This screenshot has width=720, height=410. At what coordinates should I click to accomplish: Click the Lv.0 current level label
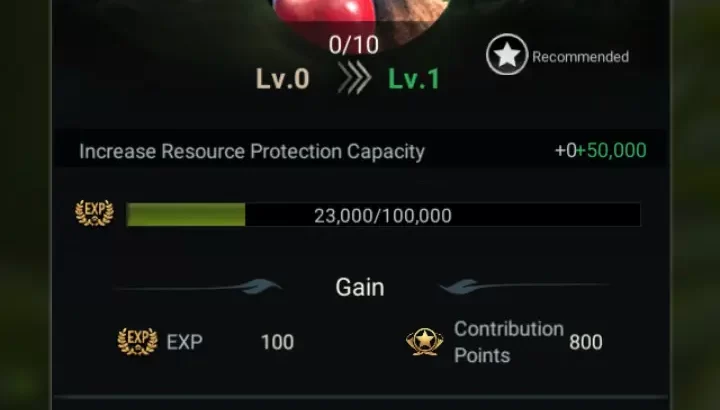click(282, 79)
